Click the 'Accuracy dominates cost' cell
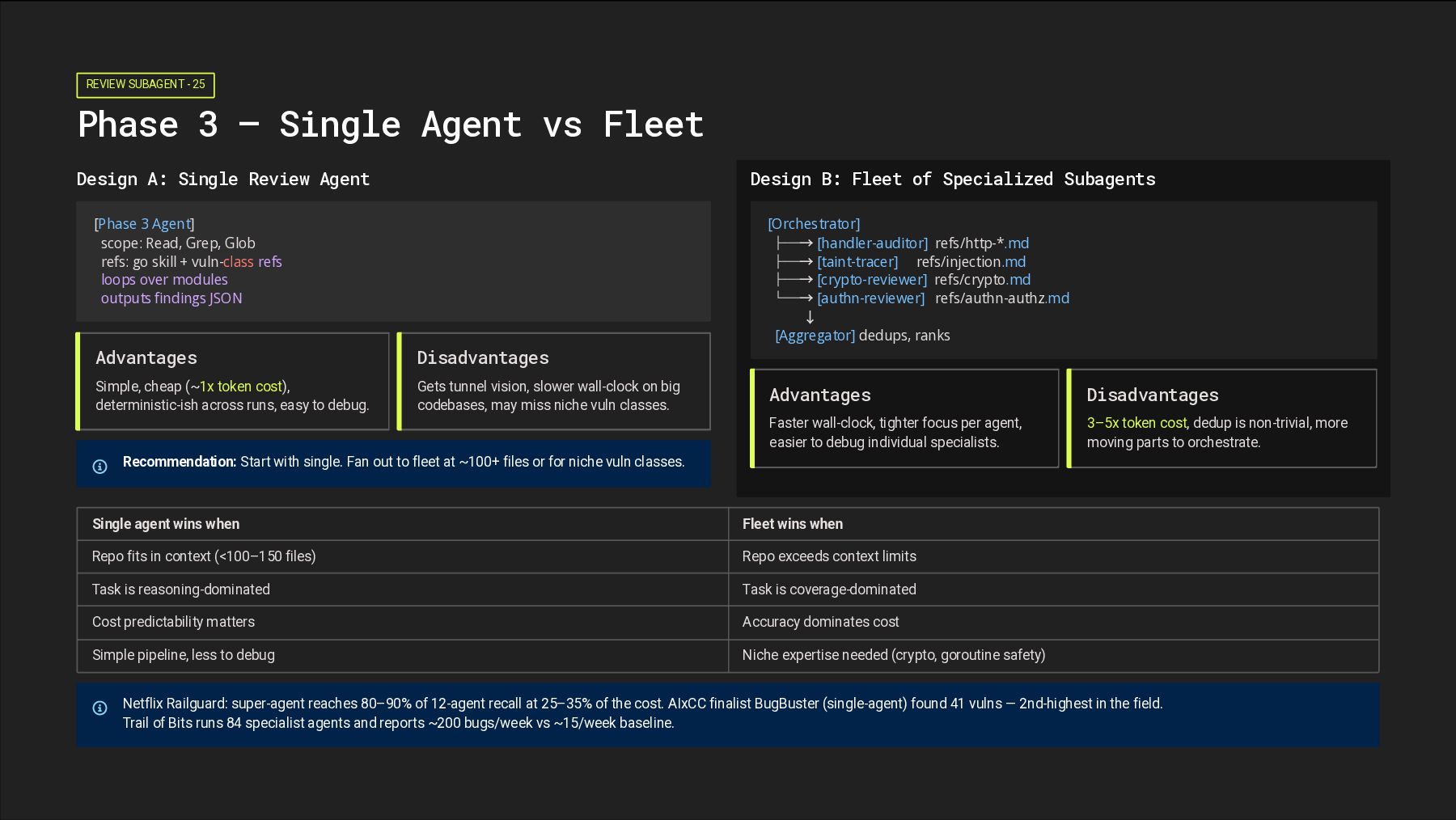Viewport: 1456px width, 820px height. point(1054,623)
